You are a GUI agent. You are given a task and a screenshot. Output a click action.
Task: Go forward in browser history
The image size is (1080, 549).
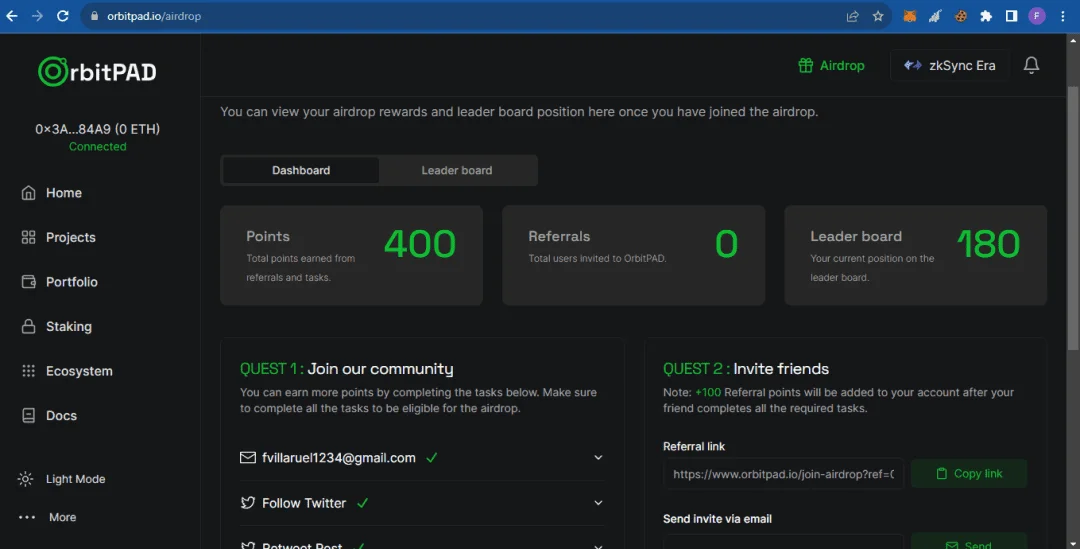coord(37,16)
